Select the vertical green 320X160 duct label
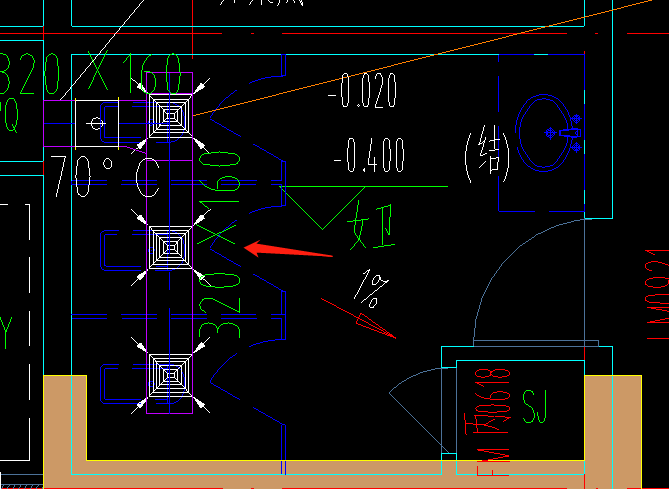The width and height of the screenshot is (669, 489). [x=219, y=245]
